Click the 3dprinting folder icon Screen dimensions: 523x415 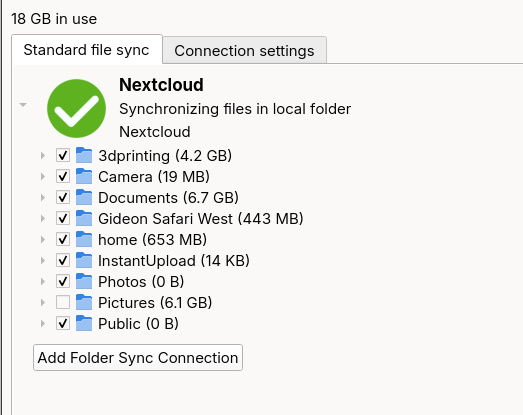coord(84,155)
